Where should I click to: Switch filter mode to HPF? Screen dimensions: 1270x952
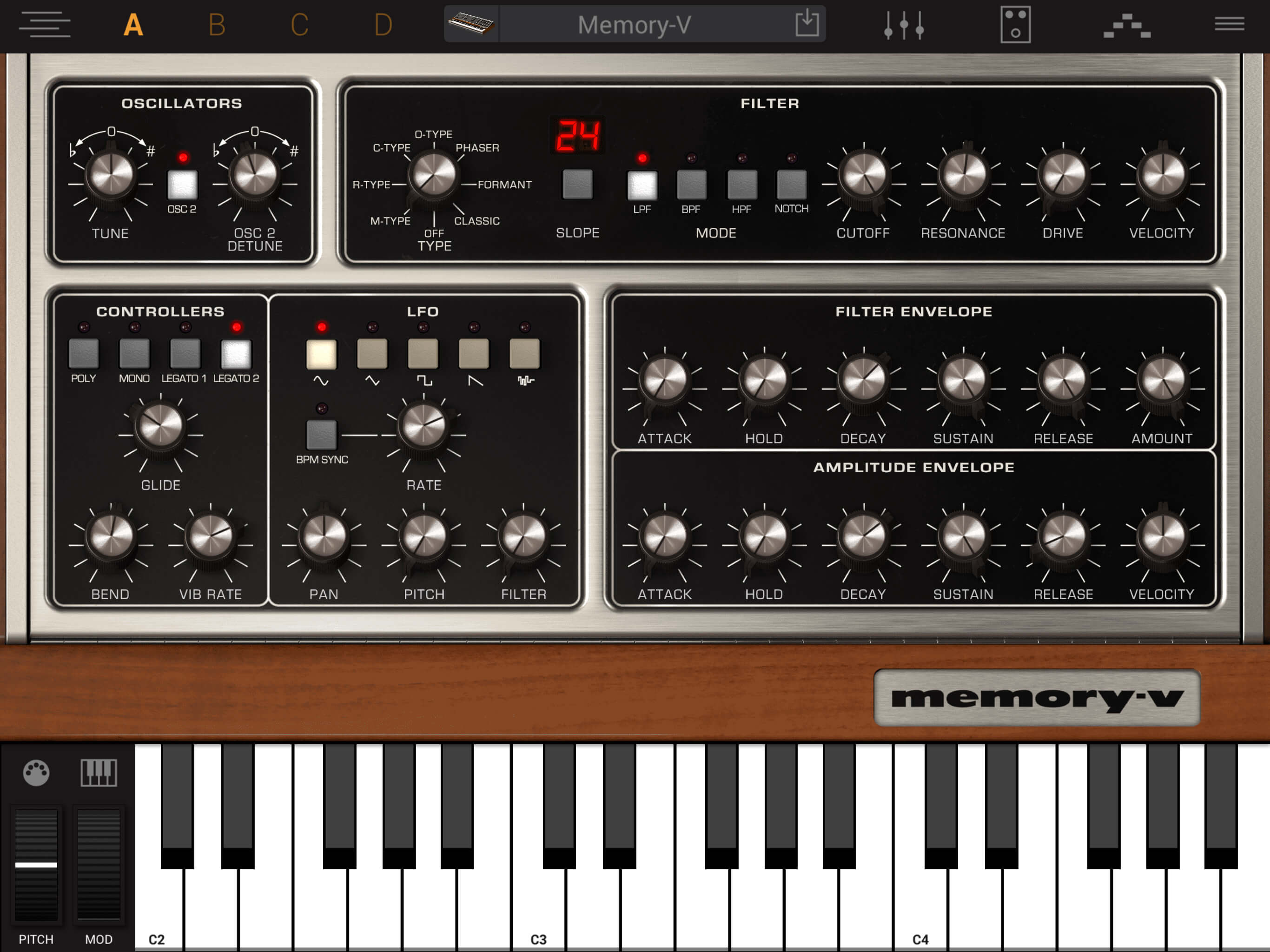pyautogui.click(x=742, y=185)
